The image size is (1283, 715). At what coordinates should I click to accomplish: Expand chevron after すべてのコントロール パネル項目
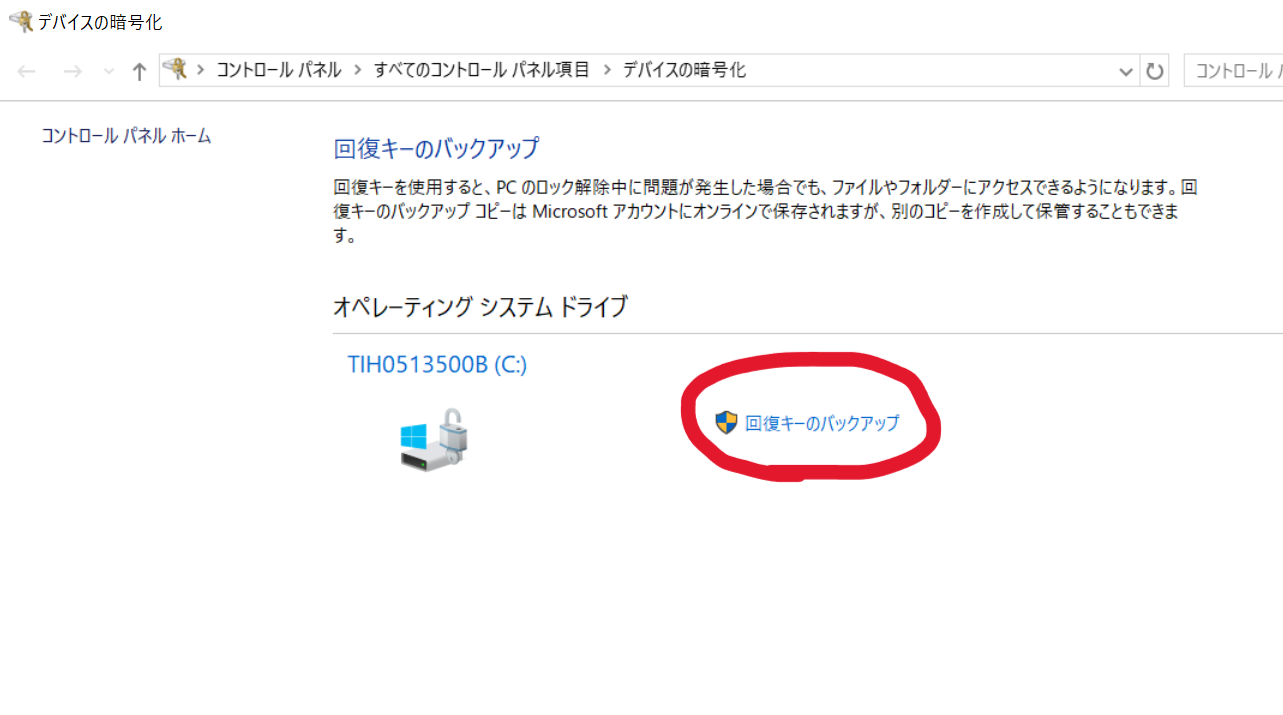click(606, 70)
